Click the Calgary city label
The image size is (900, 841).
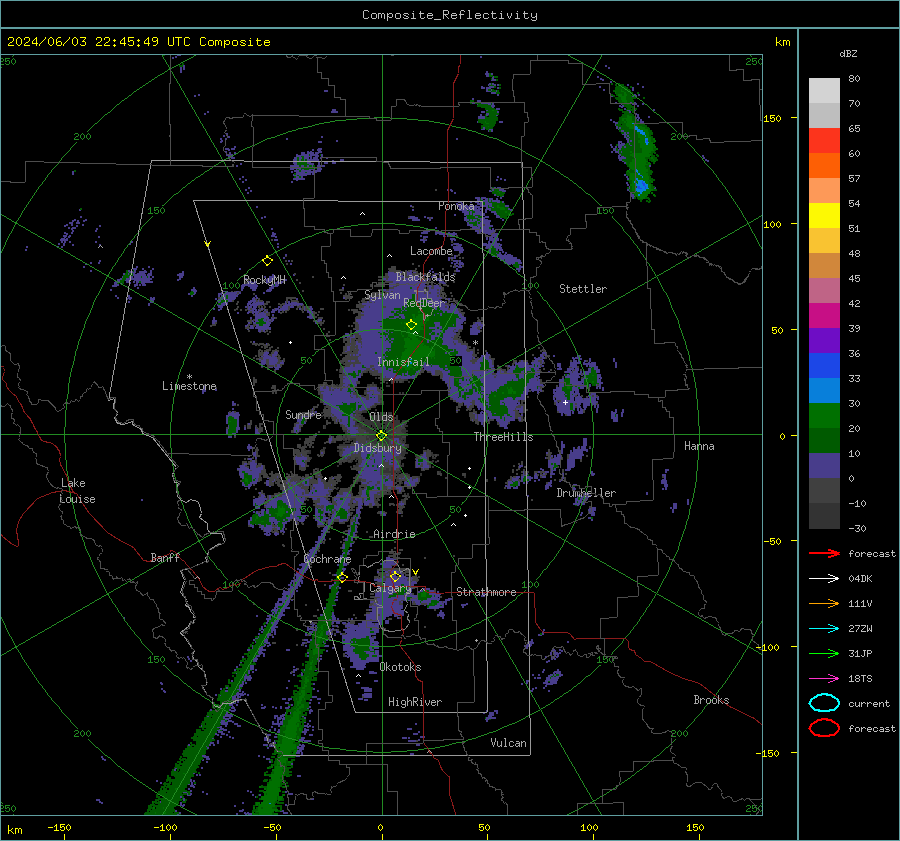(390, 588)
